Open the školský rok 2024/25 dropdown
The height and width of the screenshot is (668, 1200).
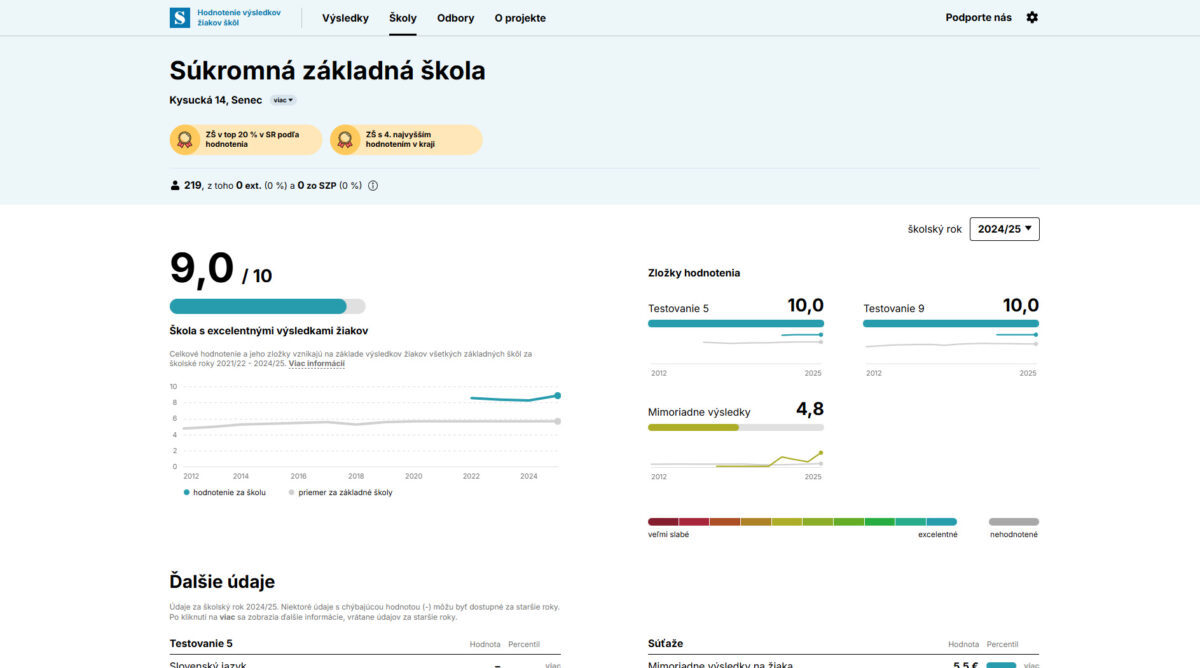pyautogui.click(x=1004, y=229)
